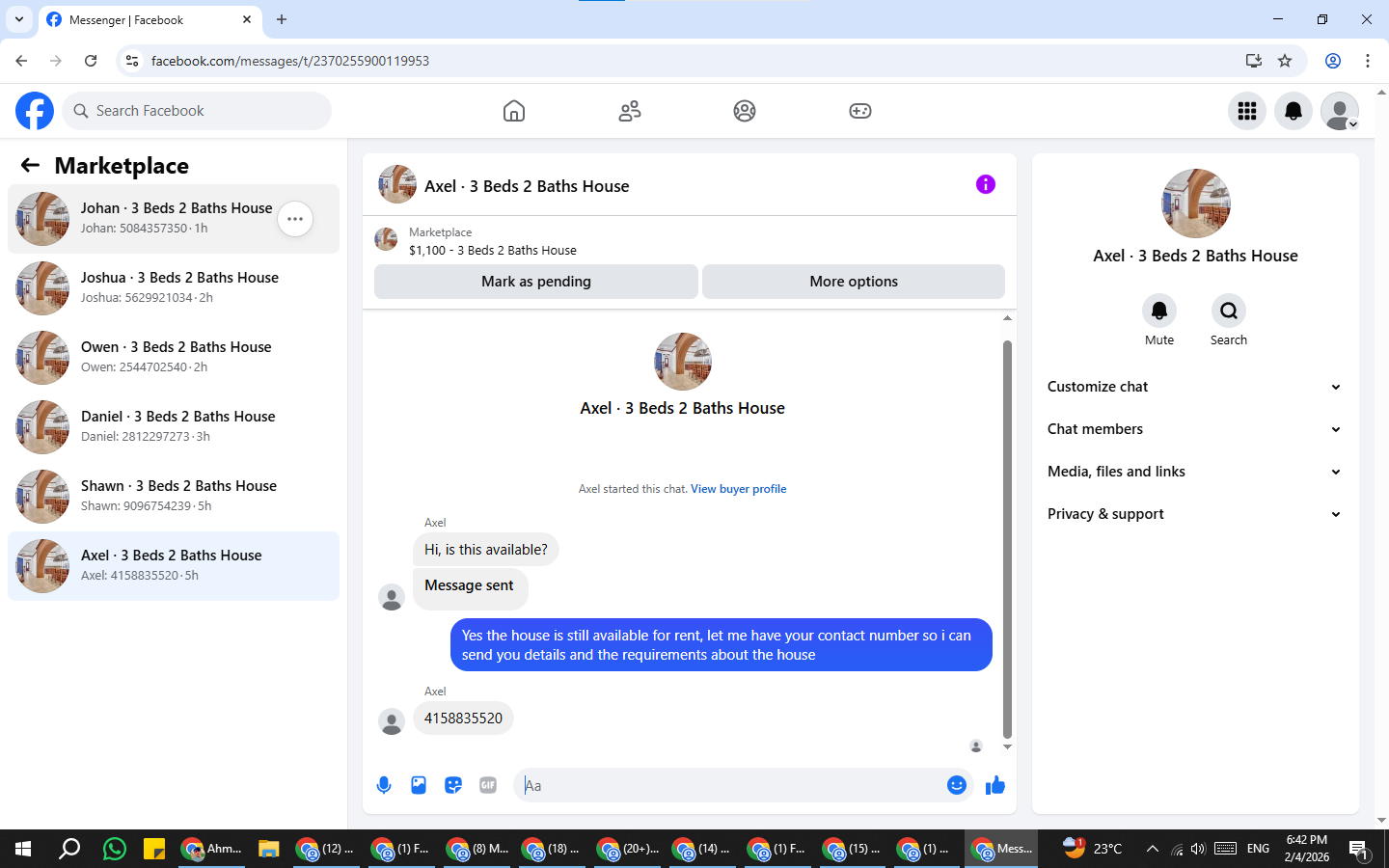The height and width of the screenshot is (868, 1389).
Task: Go to the Home feed icon
Action: click(514, 111)
